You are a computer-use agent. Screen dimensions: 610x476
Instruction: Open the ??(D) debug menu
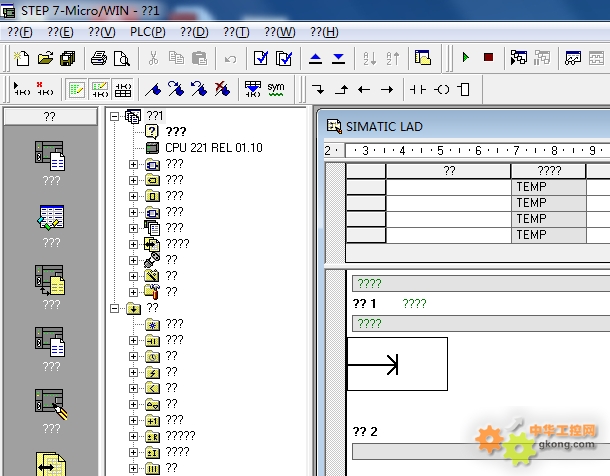tap(194, 32)
